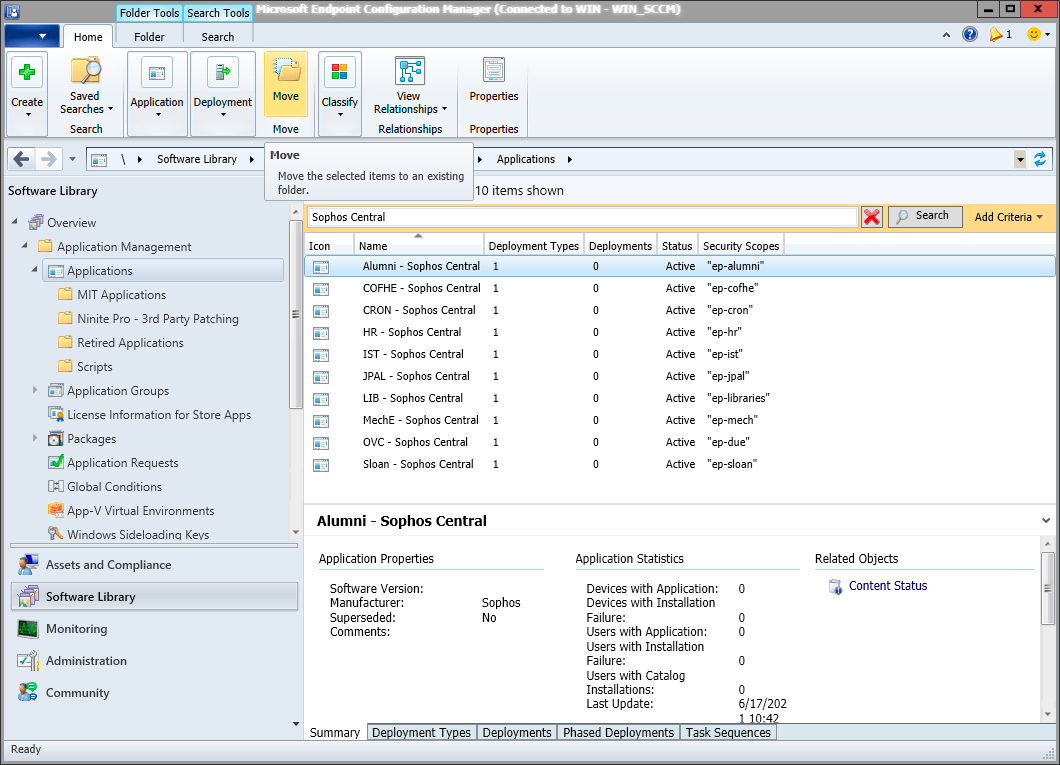Open Saved Searches in the ribbon
Viewport: 1060px width, 765px height.
coord(86,87)
